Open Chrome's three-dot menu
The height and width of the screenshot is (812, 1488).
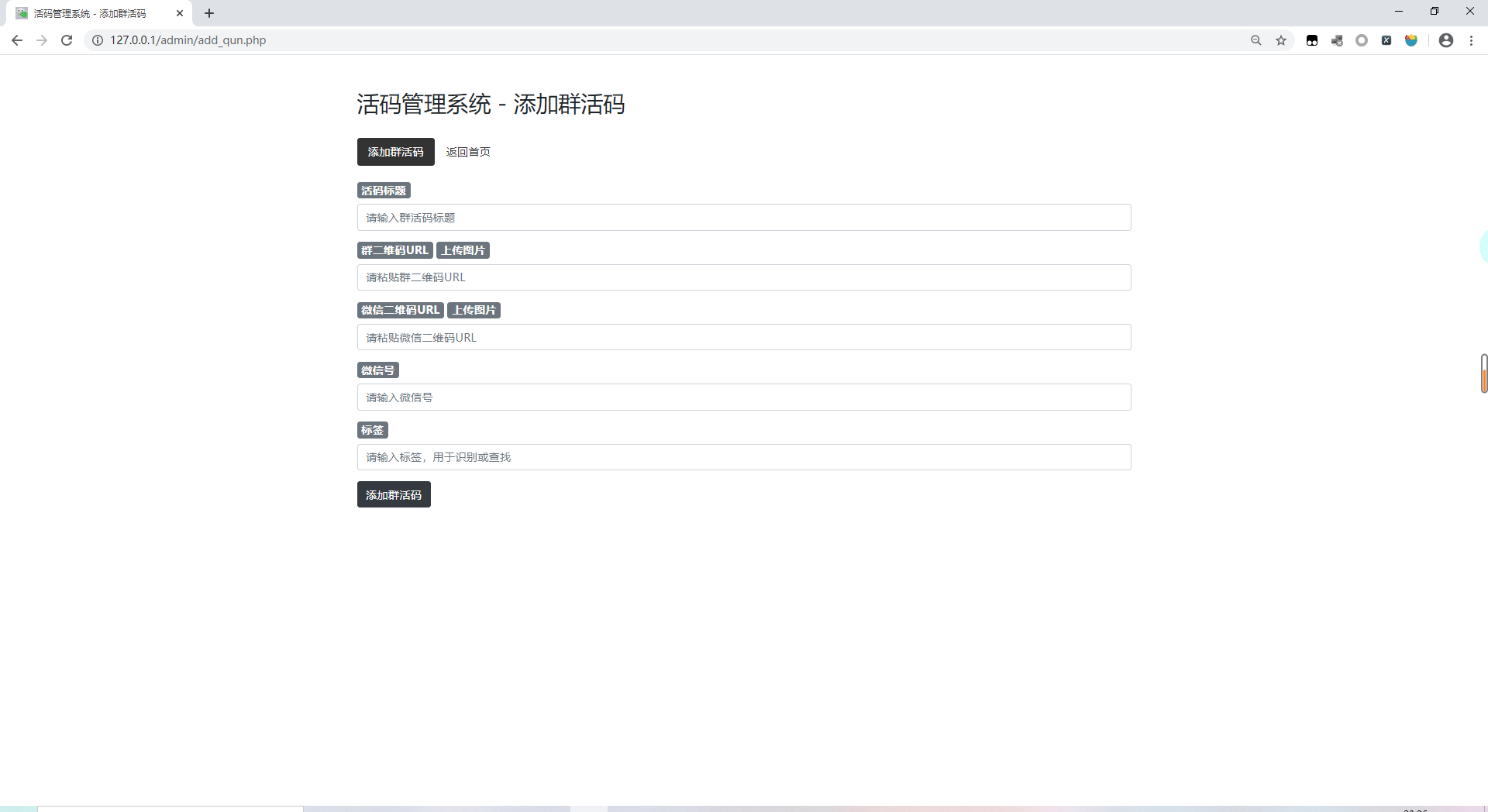(x=1472, y=40)
